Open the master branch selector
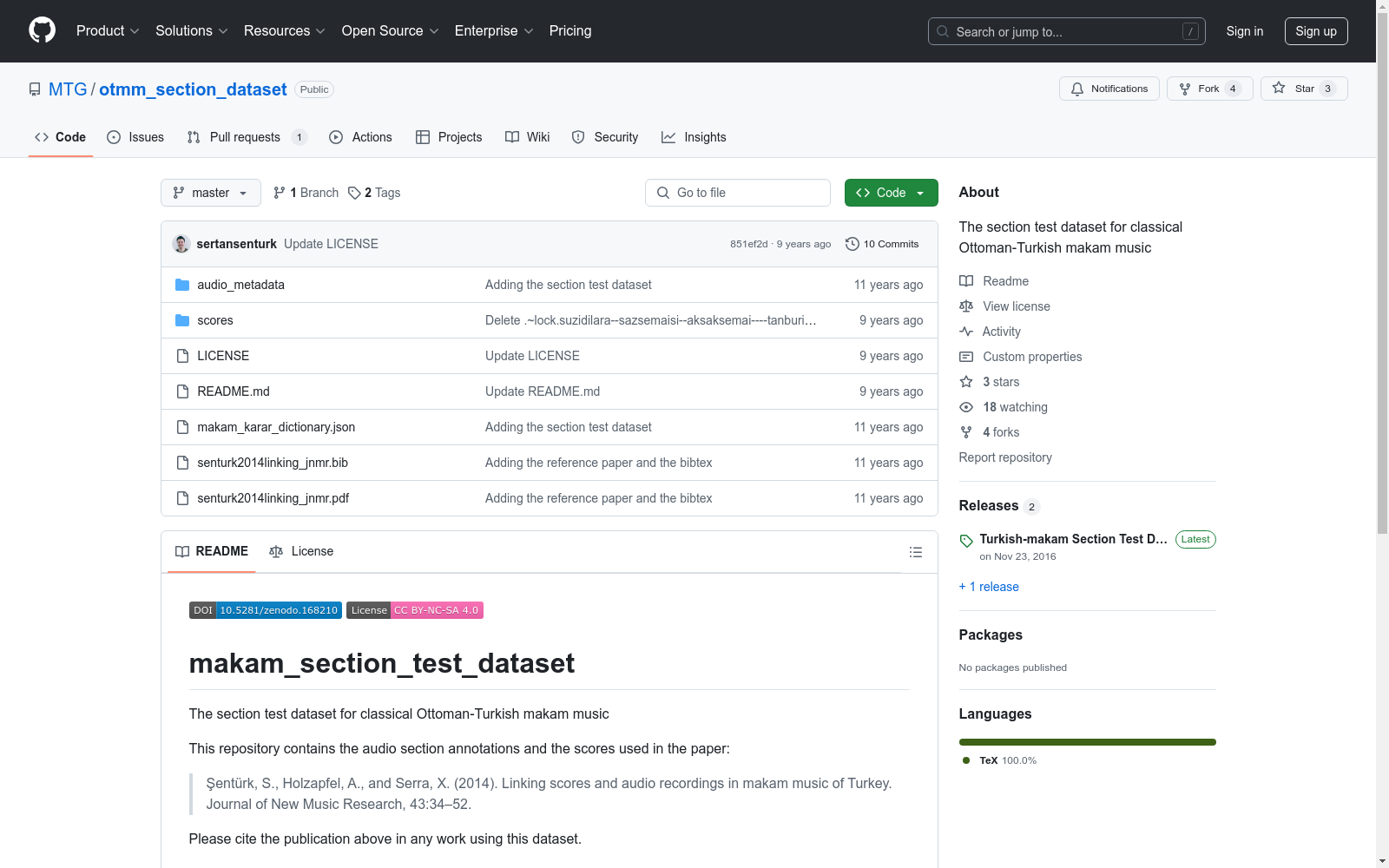This screenshot has width=1389, height=868. pos(211,193)
